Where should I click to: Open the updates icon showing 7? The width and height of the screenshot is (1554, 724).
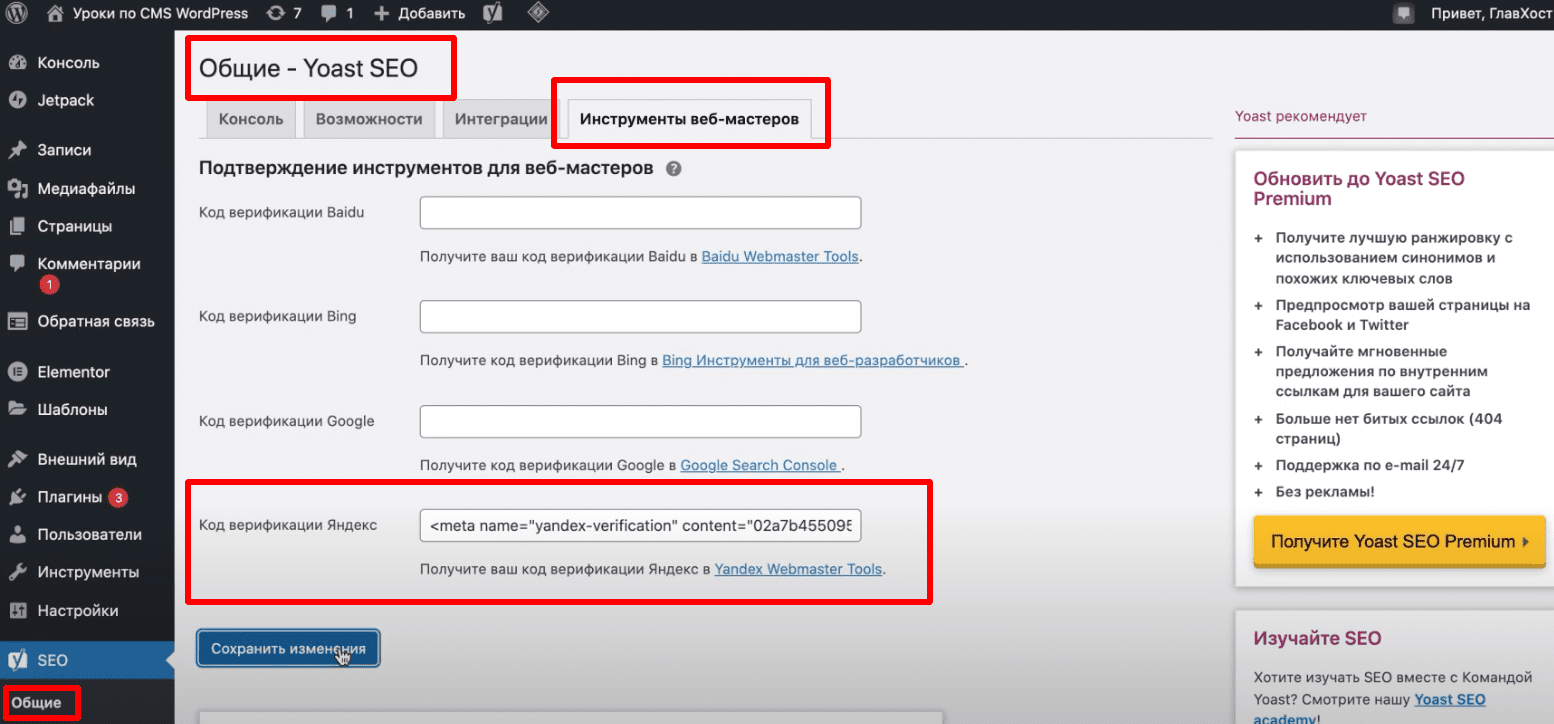[275, 14]
